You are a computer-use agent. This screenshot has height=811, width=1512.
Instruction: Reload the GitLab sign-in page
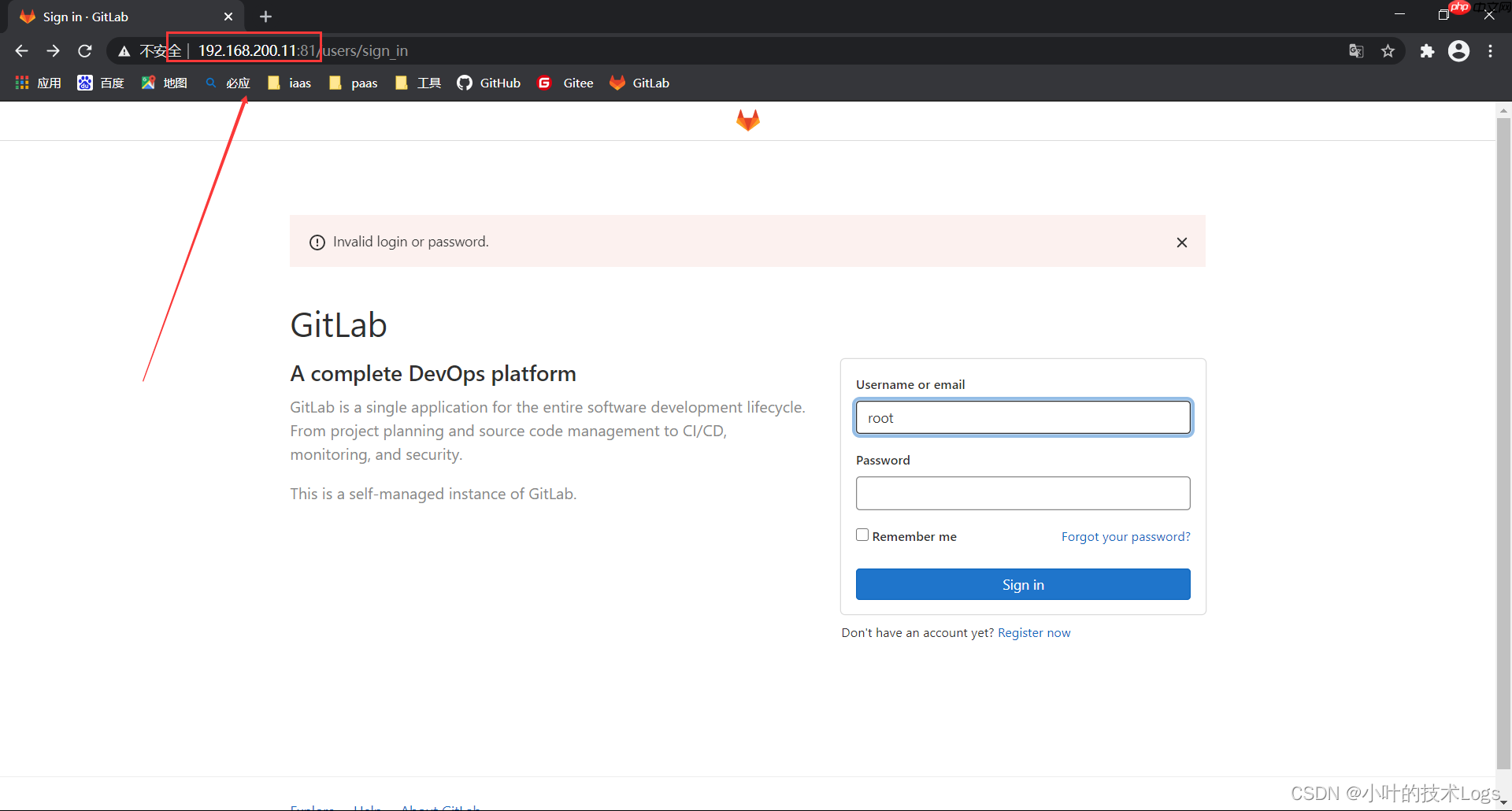click(x=84, y=50)
